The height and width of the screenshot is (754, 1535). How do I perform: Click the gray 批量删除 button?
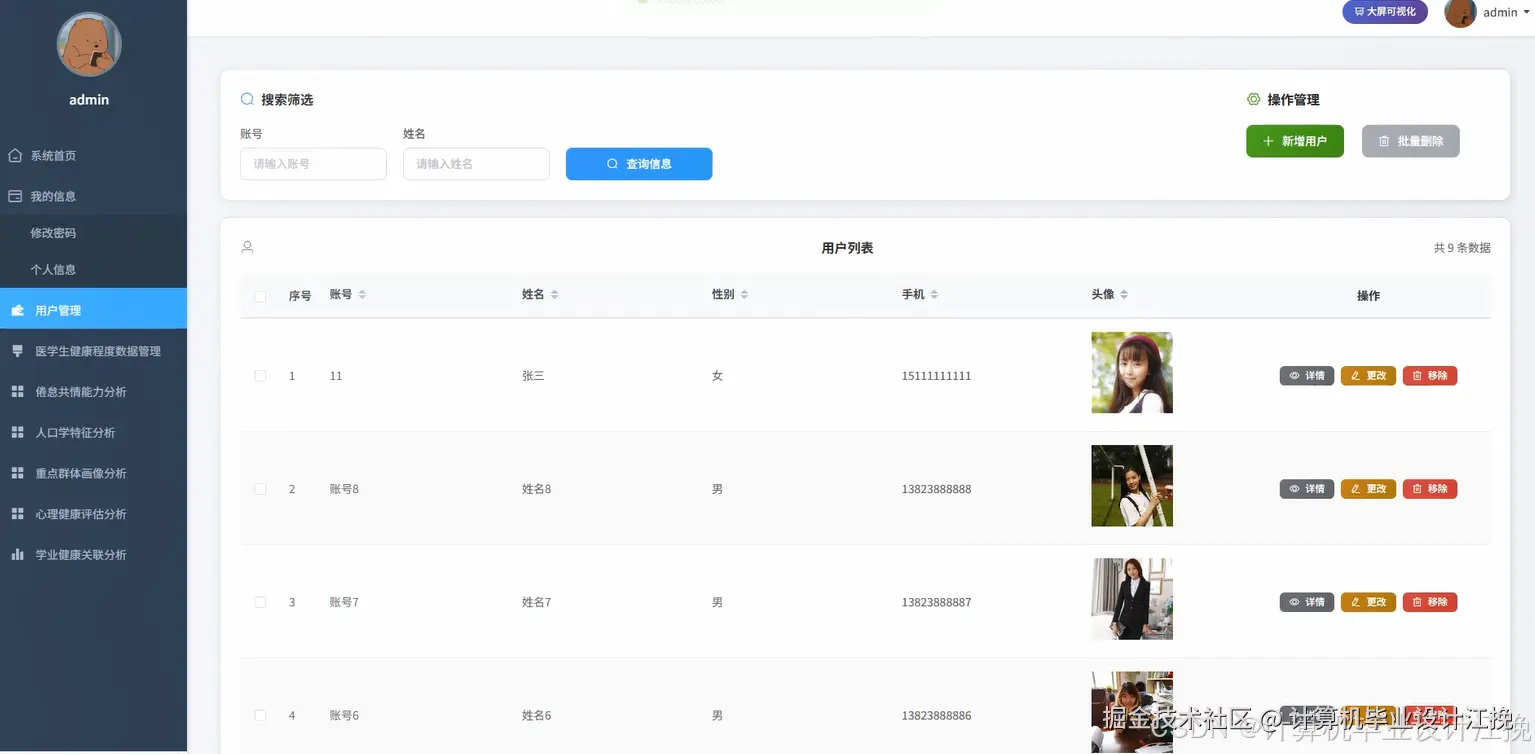1411,141
